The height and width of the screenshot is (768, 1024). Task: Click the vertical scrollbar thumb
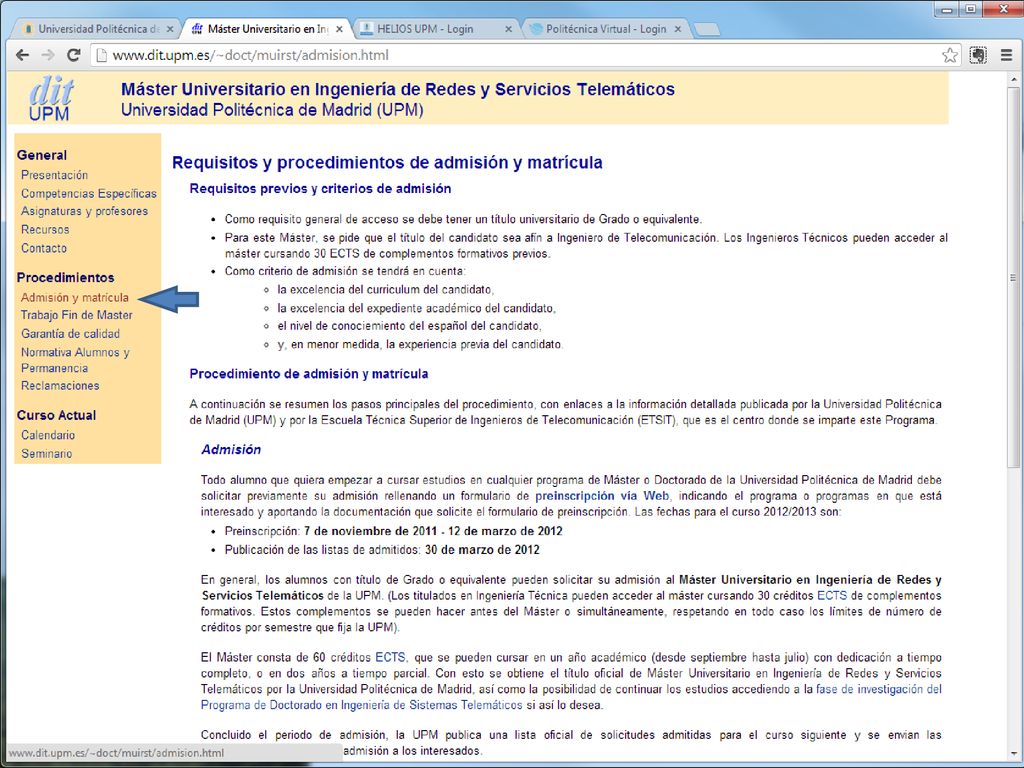point(1013,276)
